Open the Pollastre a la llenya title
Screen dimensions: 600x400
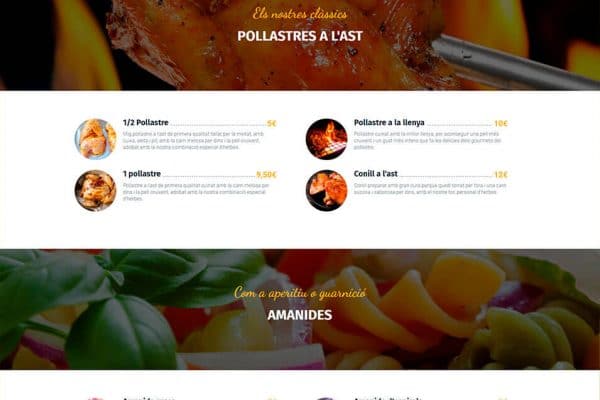coord(389,122)
